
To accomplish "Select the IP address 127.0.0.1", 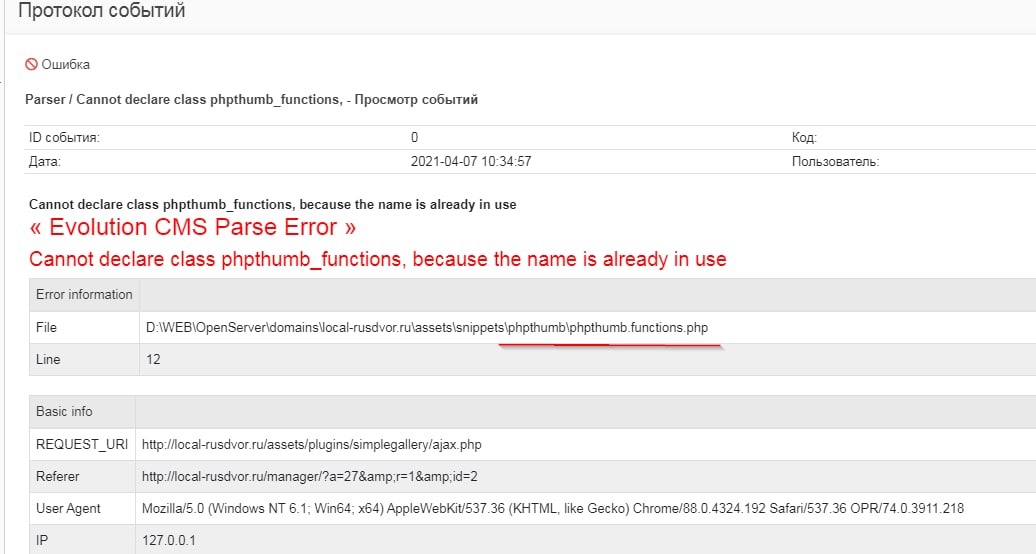I will pyautogui.click(x=168, y=540).
